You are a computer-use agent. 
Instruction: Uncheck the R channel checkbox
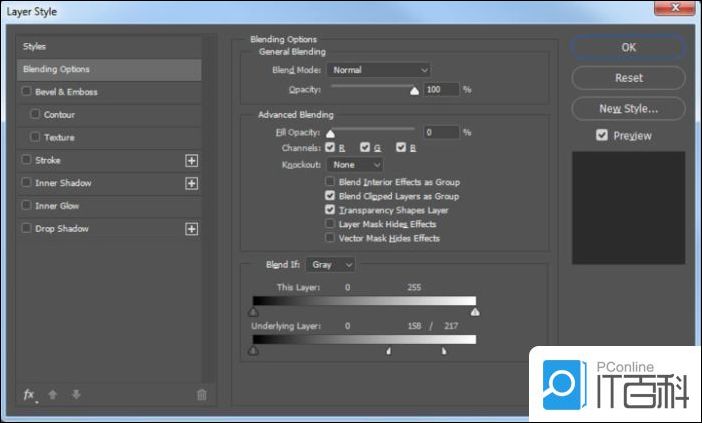[330, 147]
